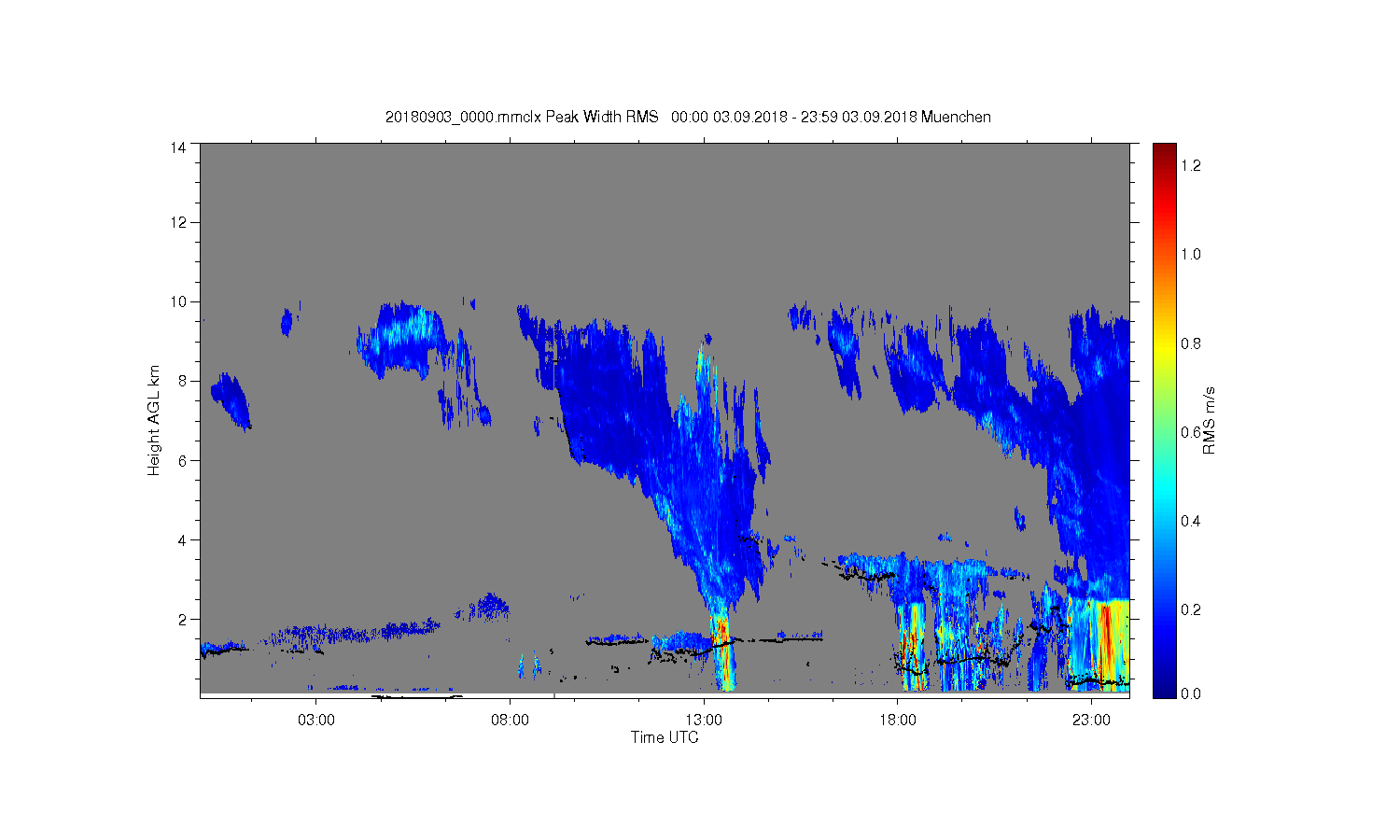Click the colorbar value 1.0
The height and width of the screenshot is (840, 1400).
point(1191,254)
